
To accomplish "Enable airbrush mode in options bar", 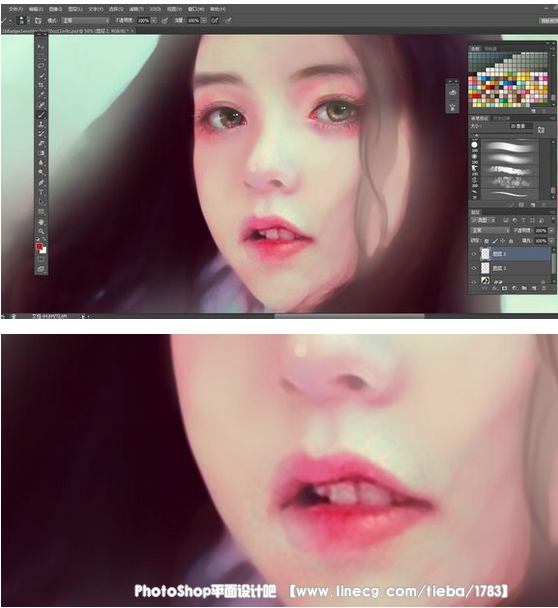I will pos(214,20).
